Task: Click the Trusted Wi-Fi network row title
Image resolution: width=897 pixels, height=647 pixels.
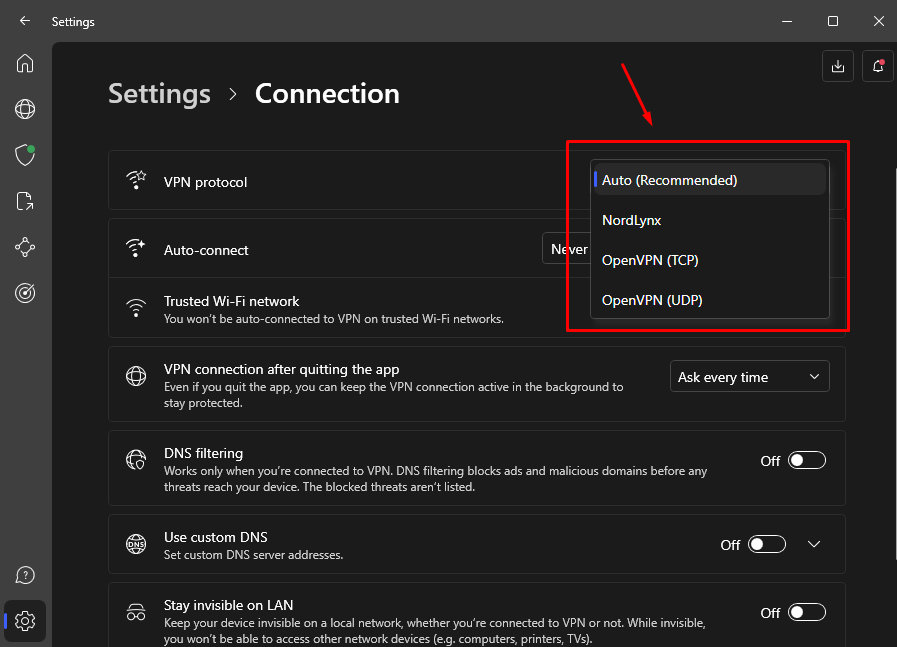Action: pos(232,301)
